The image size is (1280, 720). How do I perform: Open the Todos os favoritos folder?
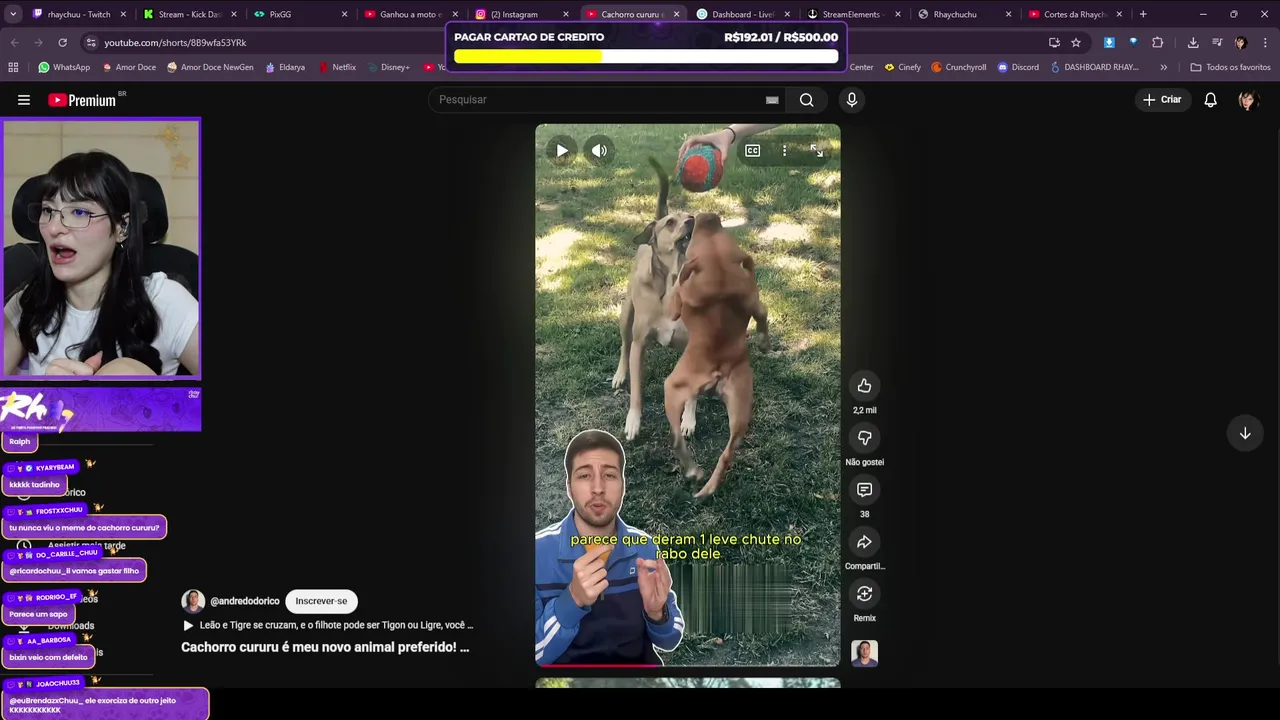pyautogui.click(x=1230, y=67)
